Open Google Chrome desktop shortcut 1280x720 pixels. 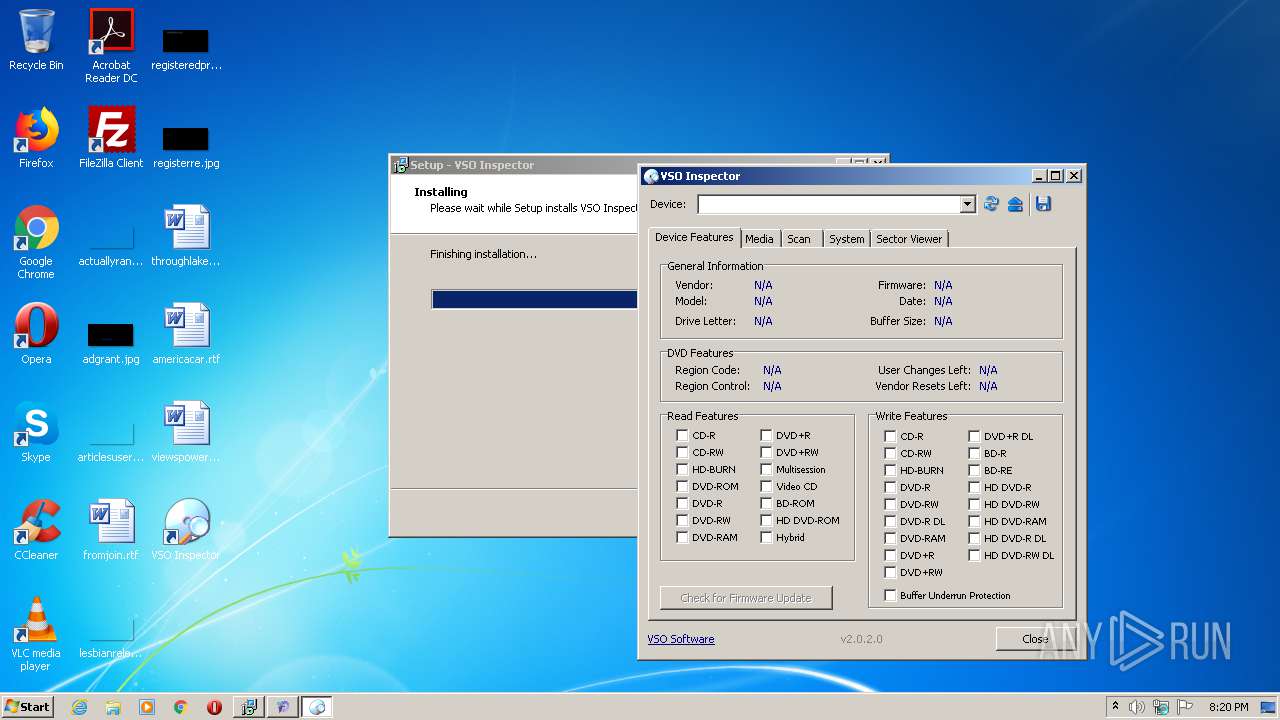[x=36, y=241]
